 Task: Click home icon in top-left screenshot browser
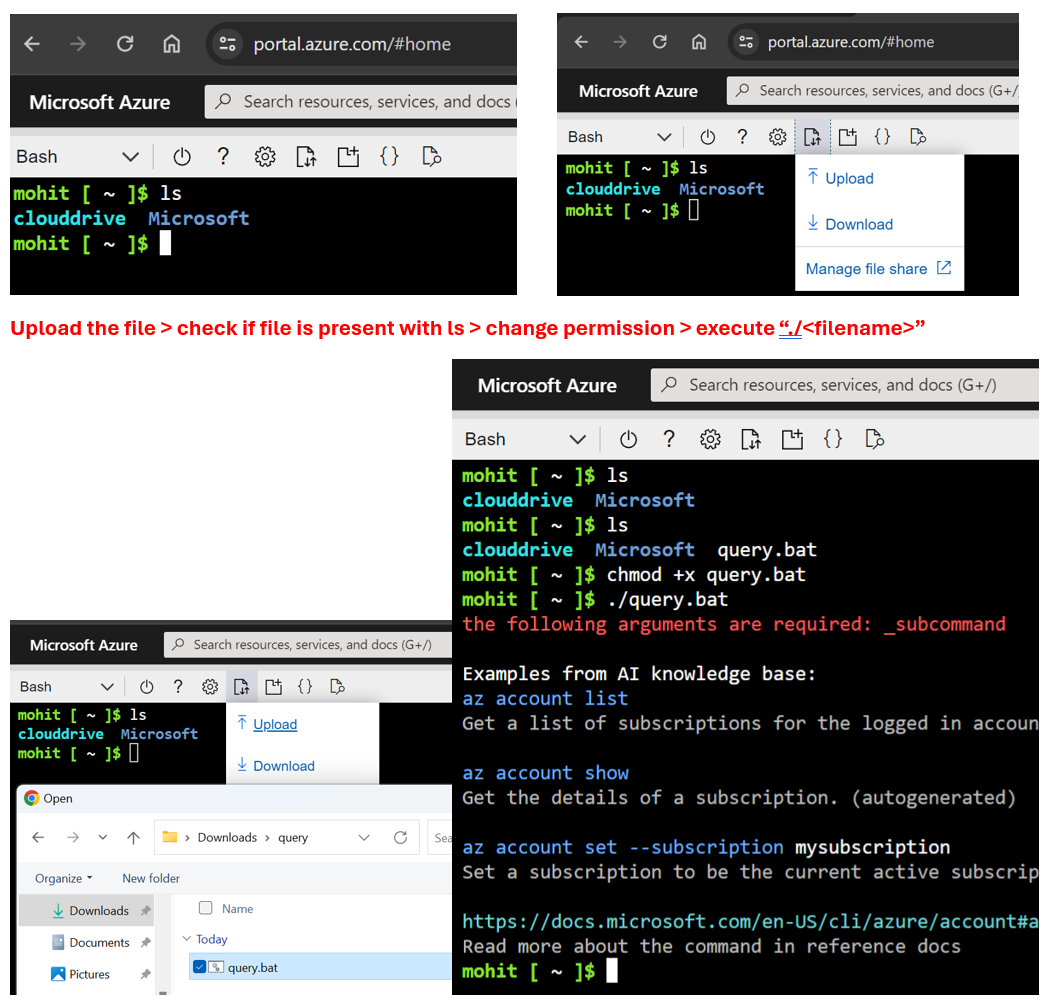tap(172, 44)
